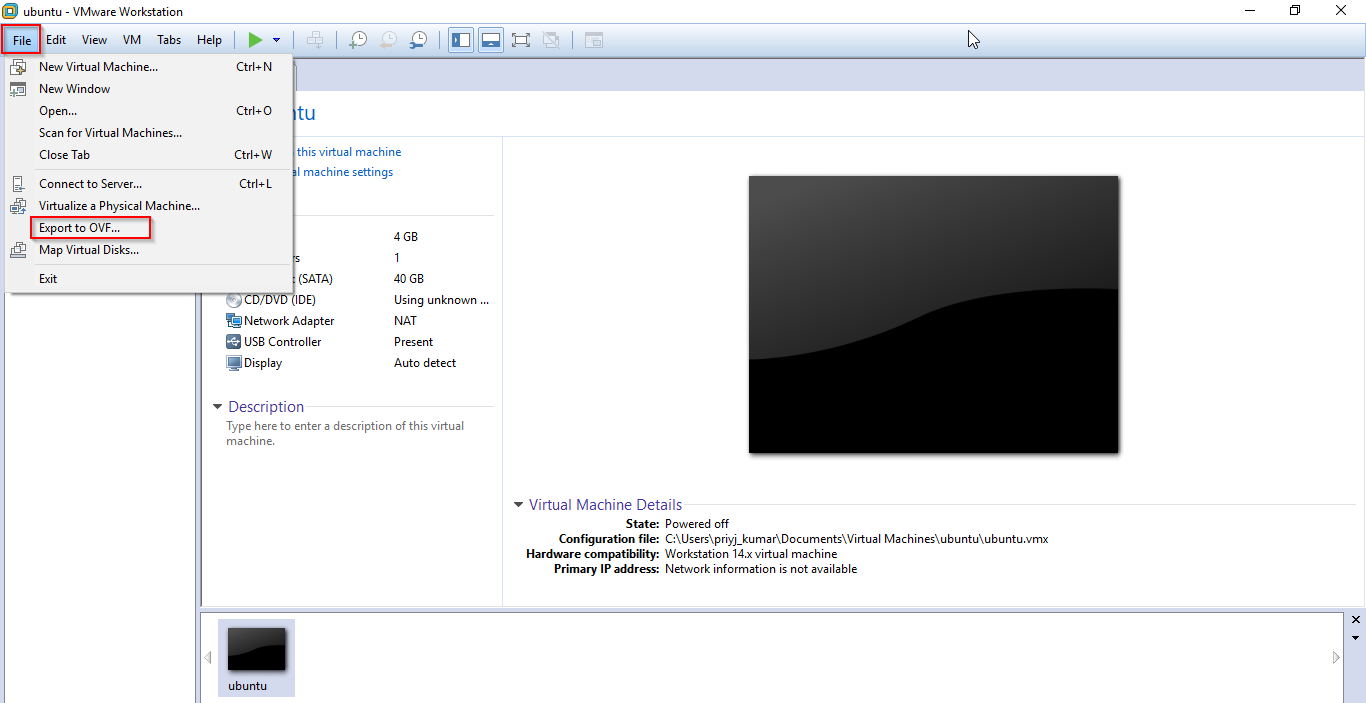Click the Virtualize Physical Machine menu icon
Screen dimensions: 1366x703
tap(18, 206)
